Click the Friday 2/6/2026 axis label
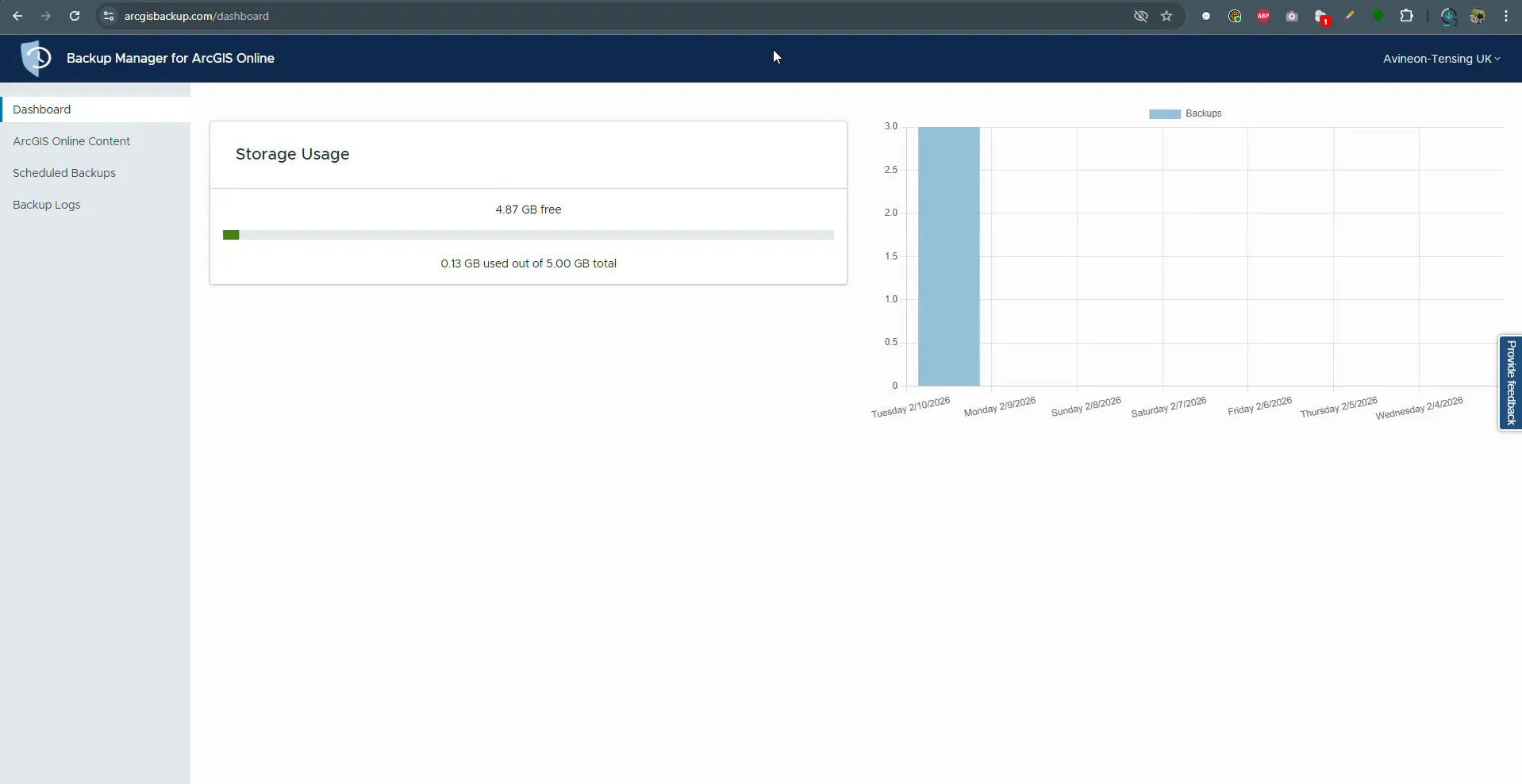 [x=1260, y=406]
